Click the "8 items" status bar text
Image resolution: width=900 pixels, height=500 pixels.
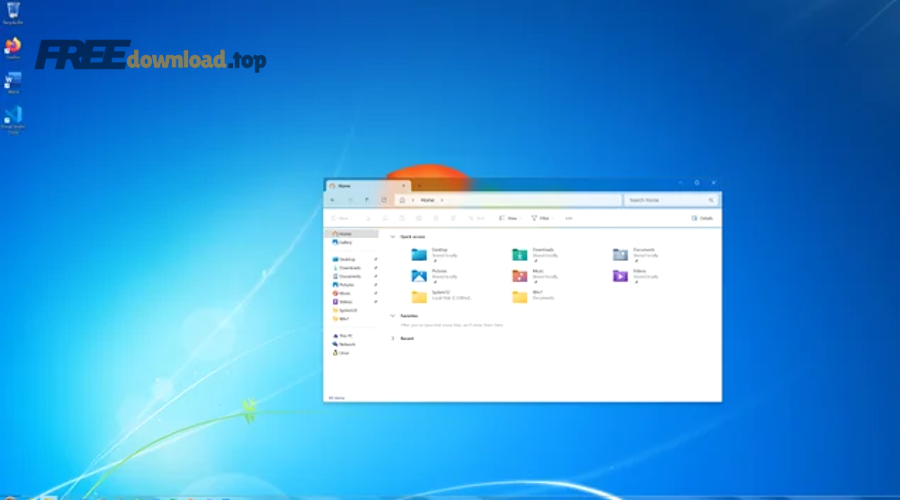point(337,398)
